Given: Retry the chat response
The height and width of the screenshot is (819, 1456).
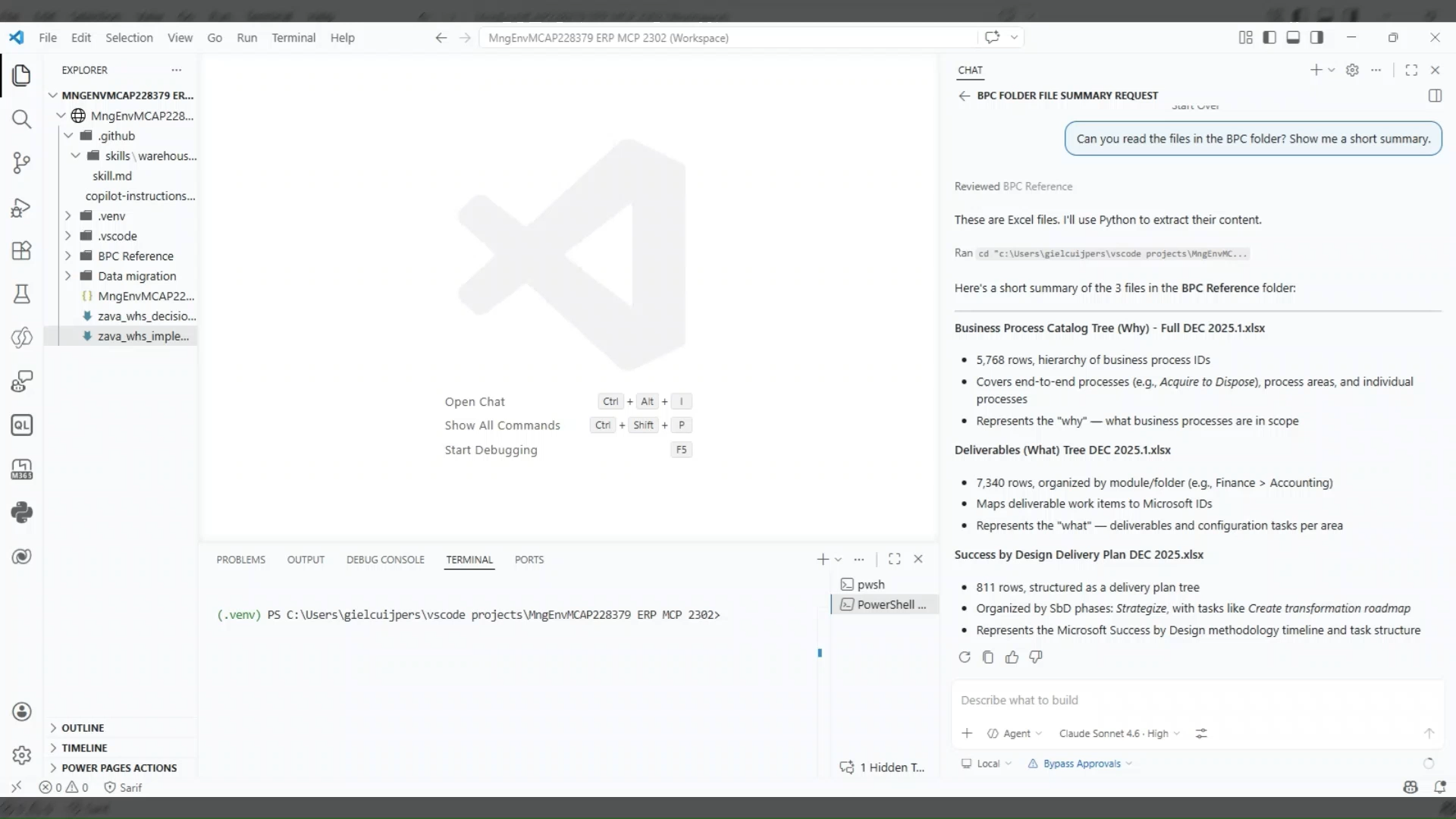Looking at the screenshot, I should (964, 657).
